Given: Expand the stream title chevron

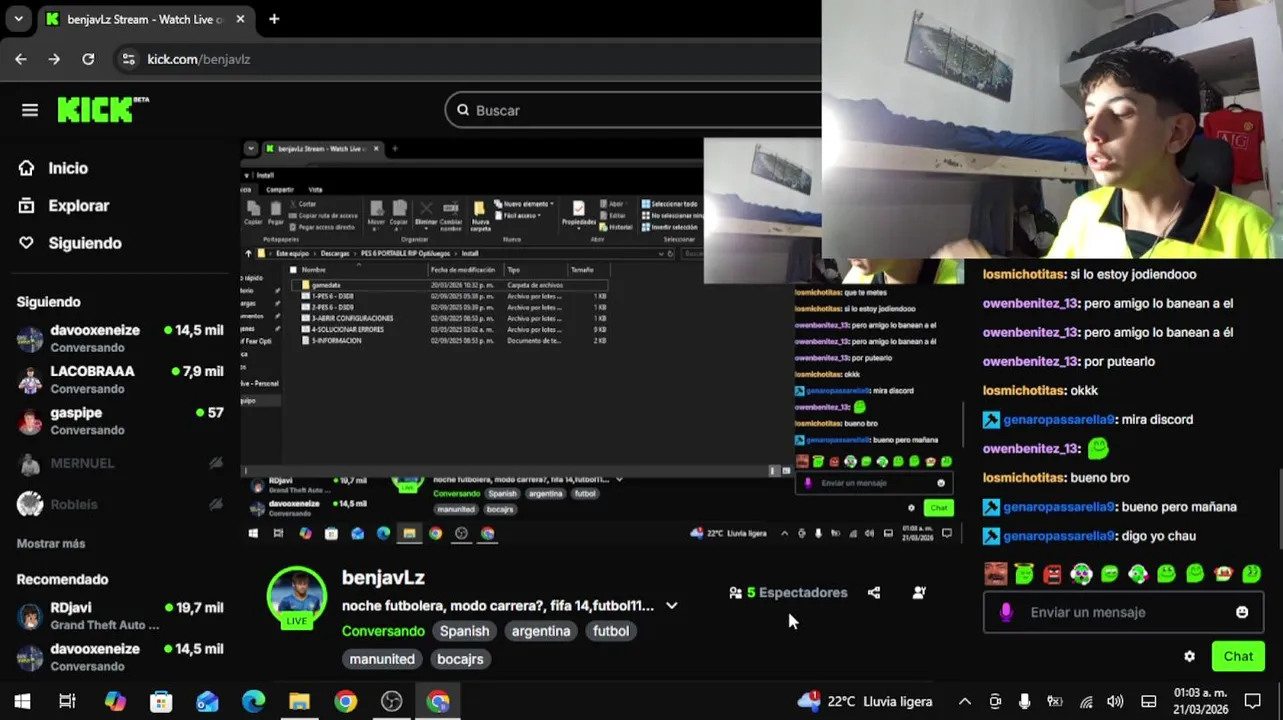Looking at the screenshot, I should click(672, 606).
